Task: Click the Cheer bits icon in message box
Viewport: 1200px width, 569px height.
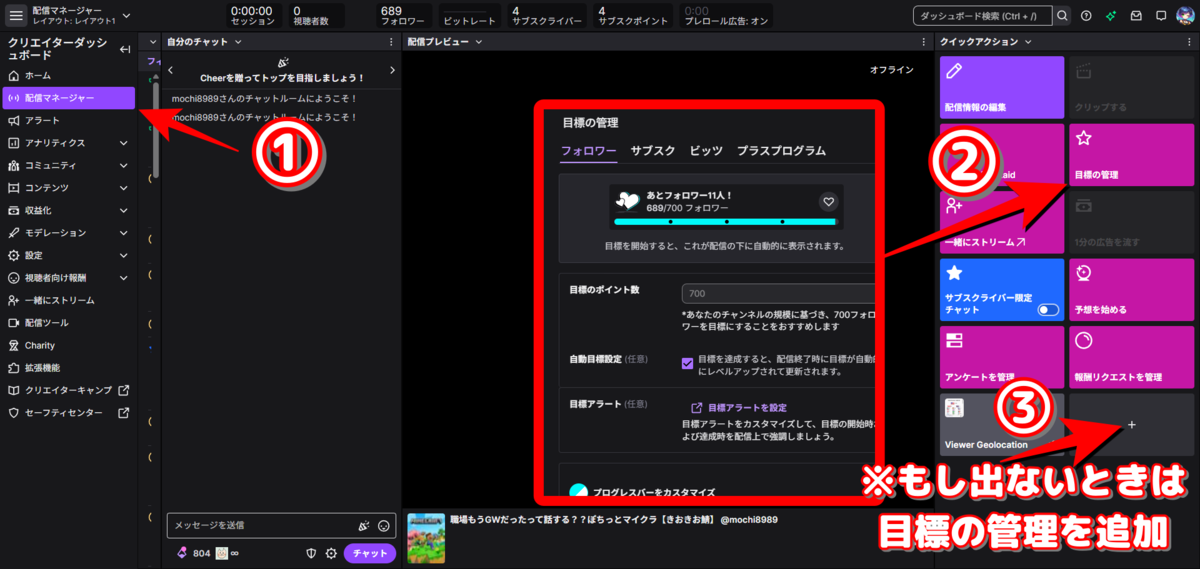Action: click(x=364, y=525)
